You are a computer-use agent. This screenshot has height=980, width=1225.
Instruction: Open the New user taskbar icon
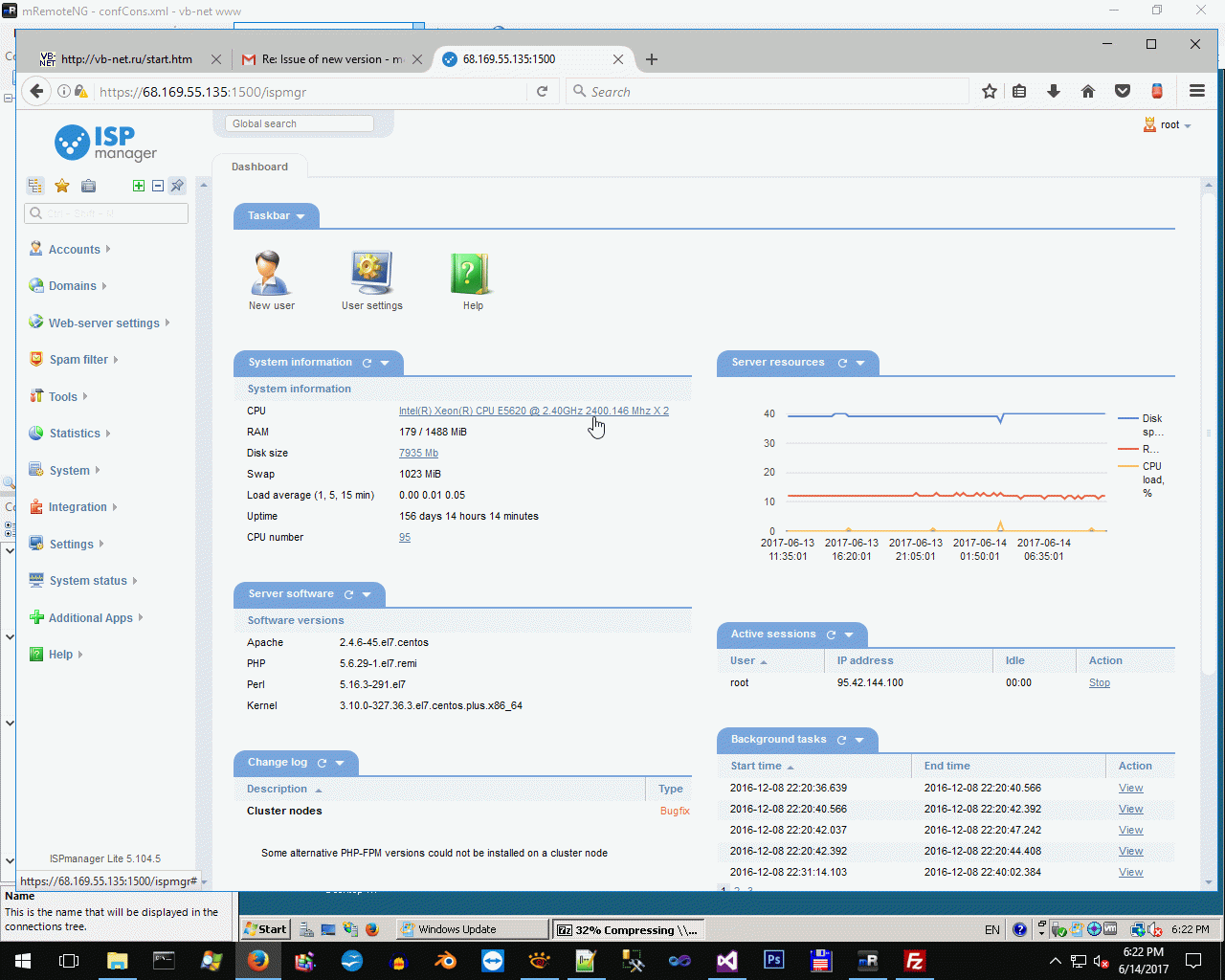(271, 274)
